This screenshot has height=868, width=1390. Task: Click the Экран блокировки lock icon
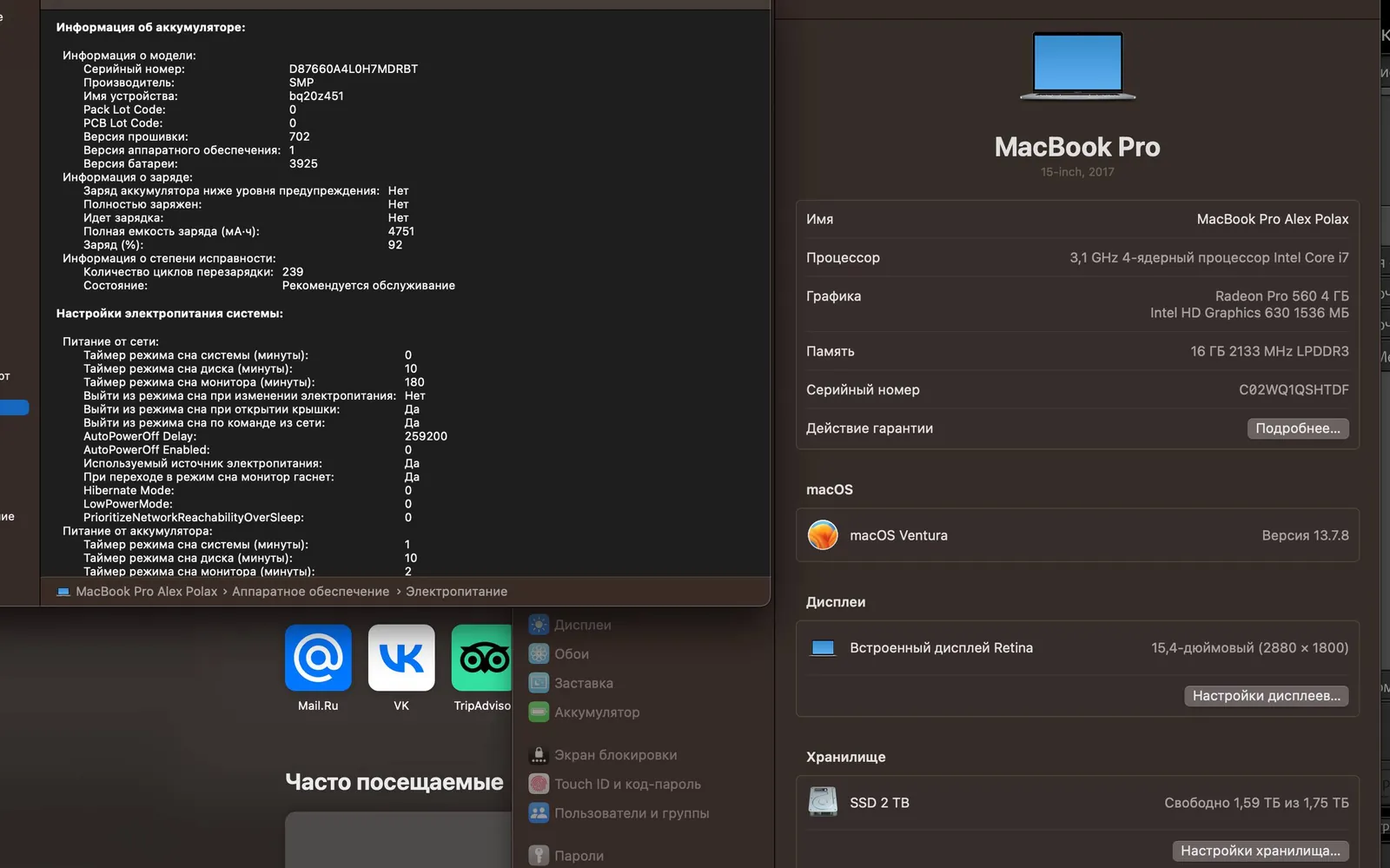click(539, 755)
